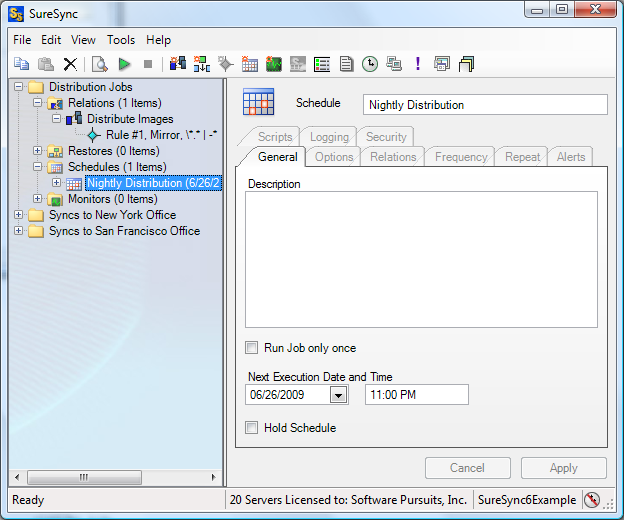Image resolution: width=624 pixels, height=520 pixels.
Task: Click the calendar Schedule toolbar icon
Action: (250, 64)
